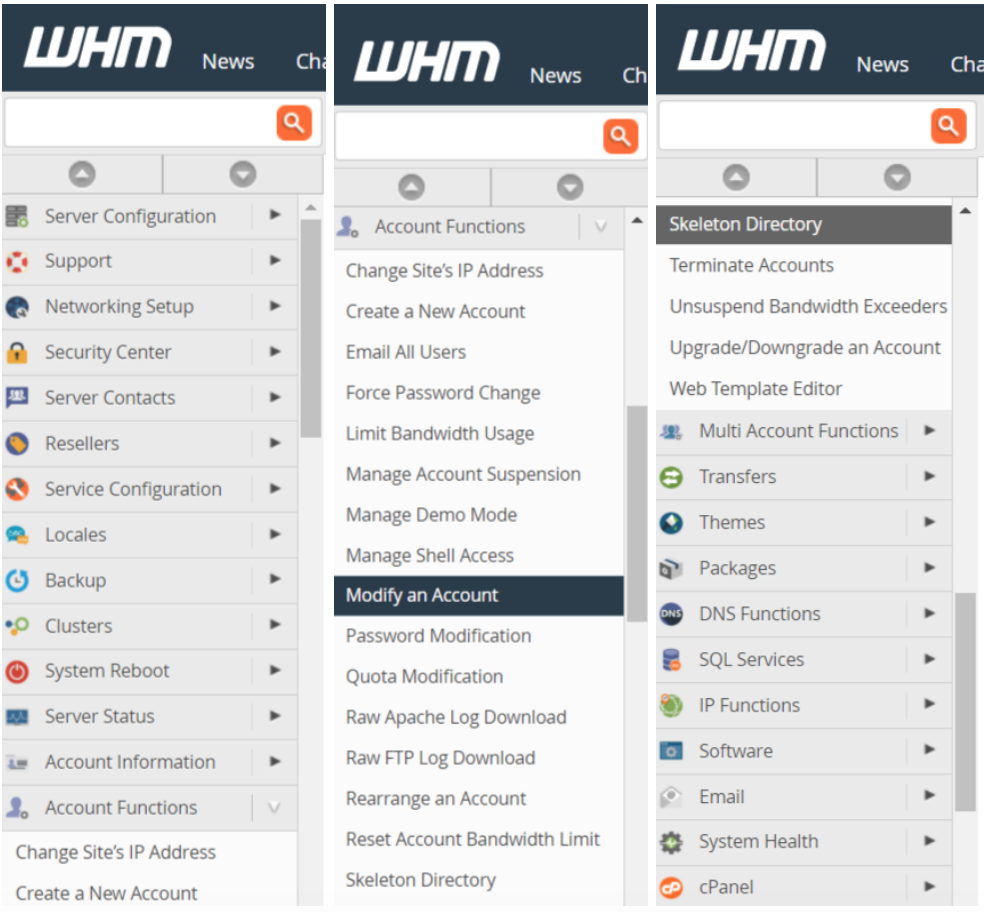Image resolution: width=984 pixels, height=912 pixels.
Task: Click search button in right panel
Action: (948, 126)
